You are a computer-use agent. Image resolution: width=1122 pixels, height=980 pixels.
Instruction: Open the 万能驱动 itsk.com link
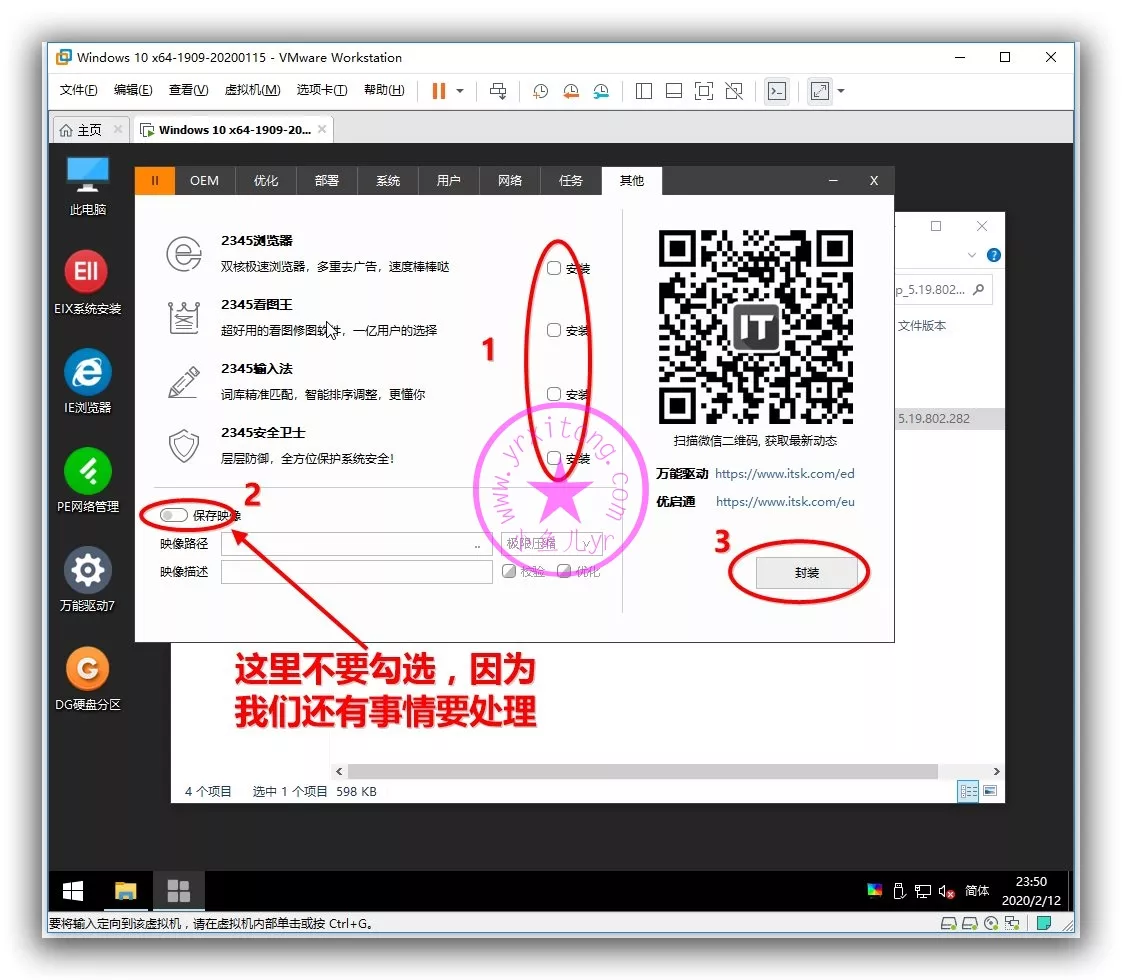coord(784,474)
